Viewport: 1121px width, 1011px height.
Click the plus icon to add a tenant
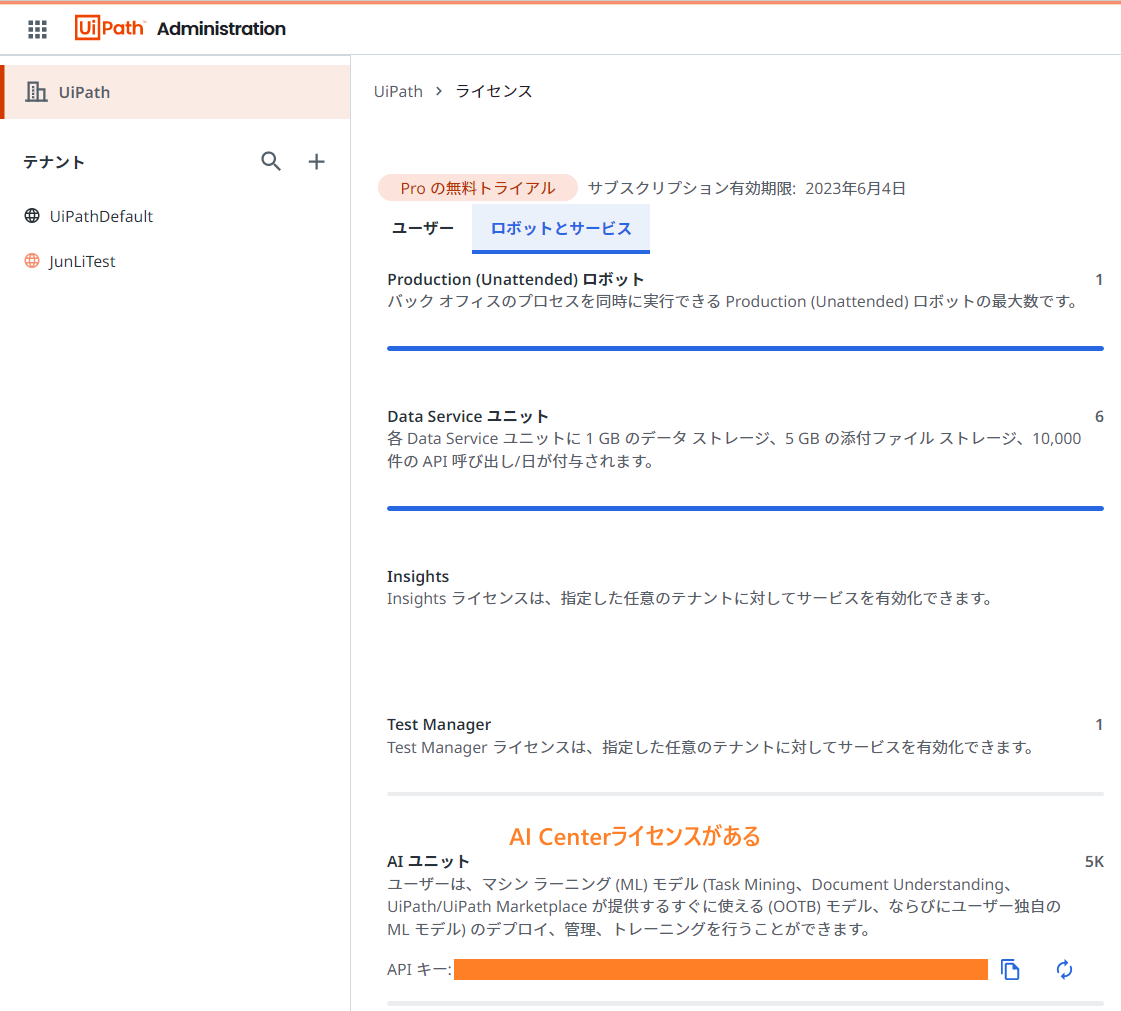316,161
